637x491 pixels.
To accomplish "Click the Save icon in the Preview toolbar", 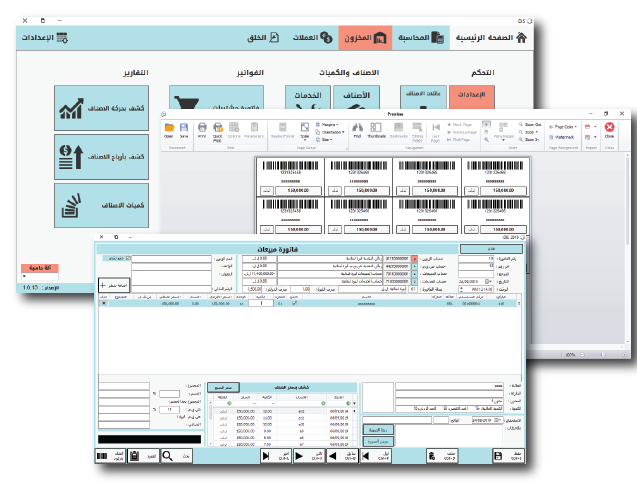I will 184,129.
